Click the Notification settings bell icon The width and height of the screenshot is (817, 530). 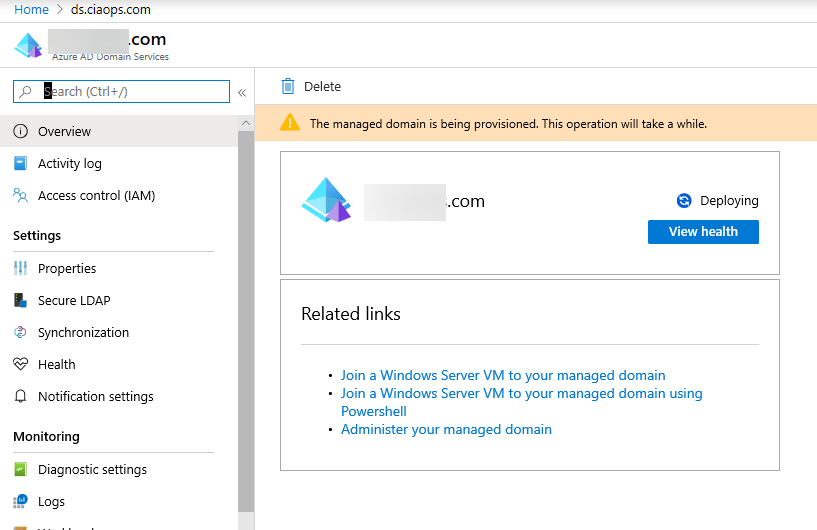point(21,397)
